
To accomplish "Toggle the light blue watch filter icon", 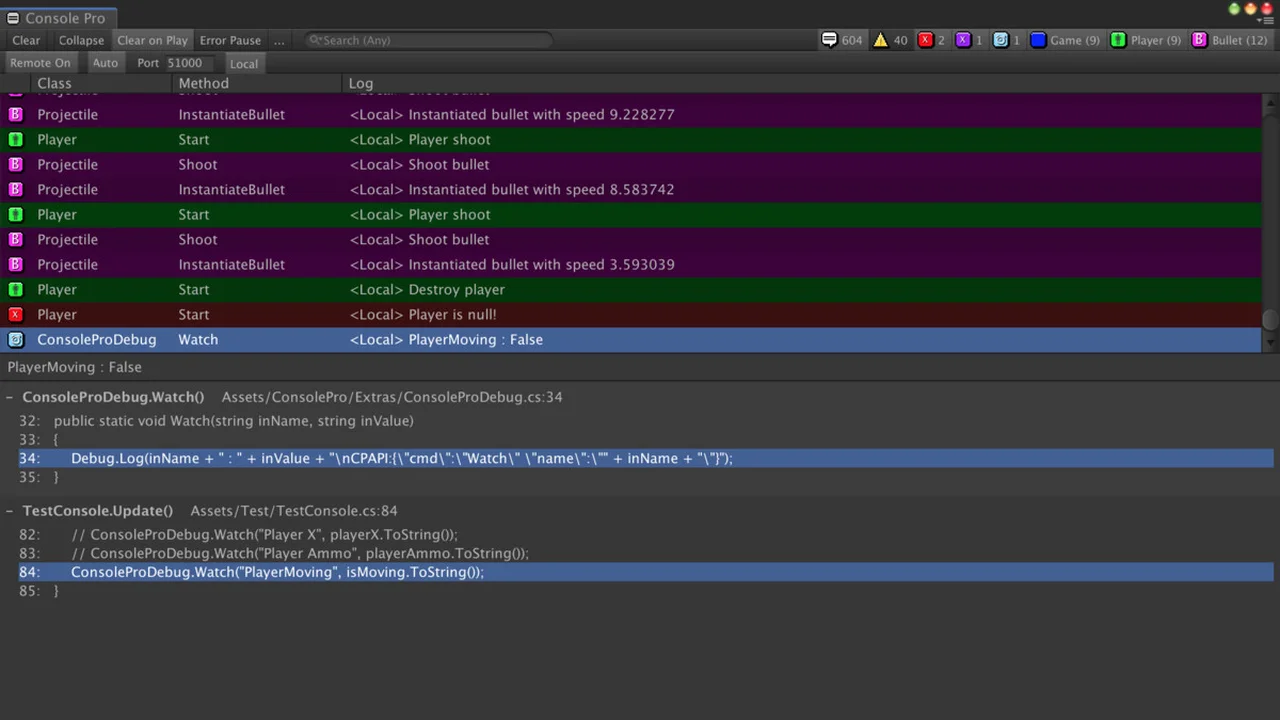I will tap(1006, 40).
